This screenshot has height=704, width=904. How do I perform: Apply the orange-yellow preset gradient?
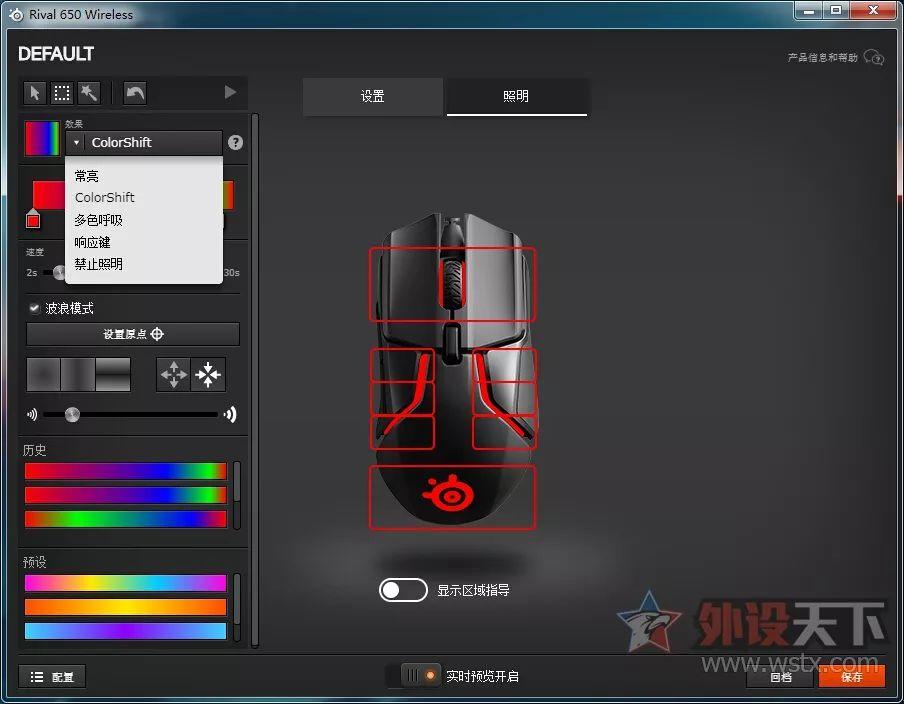point(126,607)
